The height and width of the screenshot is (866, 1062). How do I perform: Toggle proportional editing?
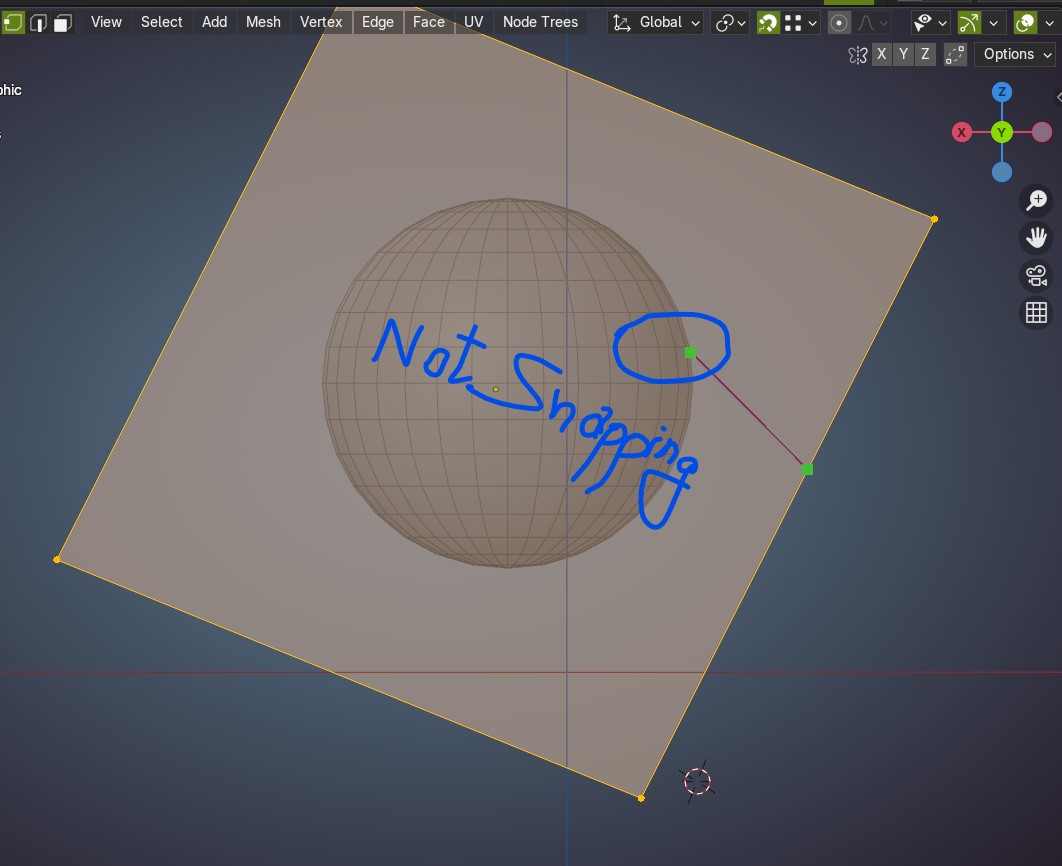pos(838,23)
